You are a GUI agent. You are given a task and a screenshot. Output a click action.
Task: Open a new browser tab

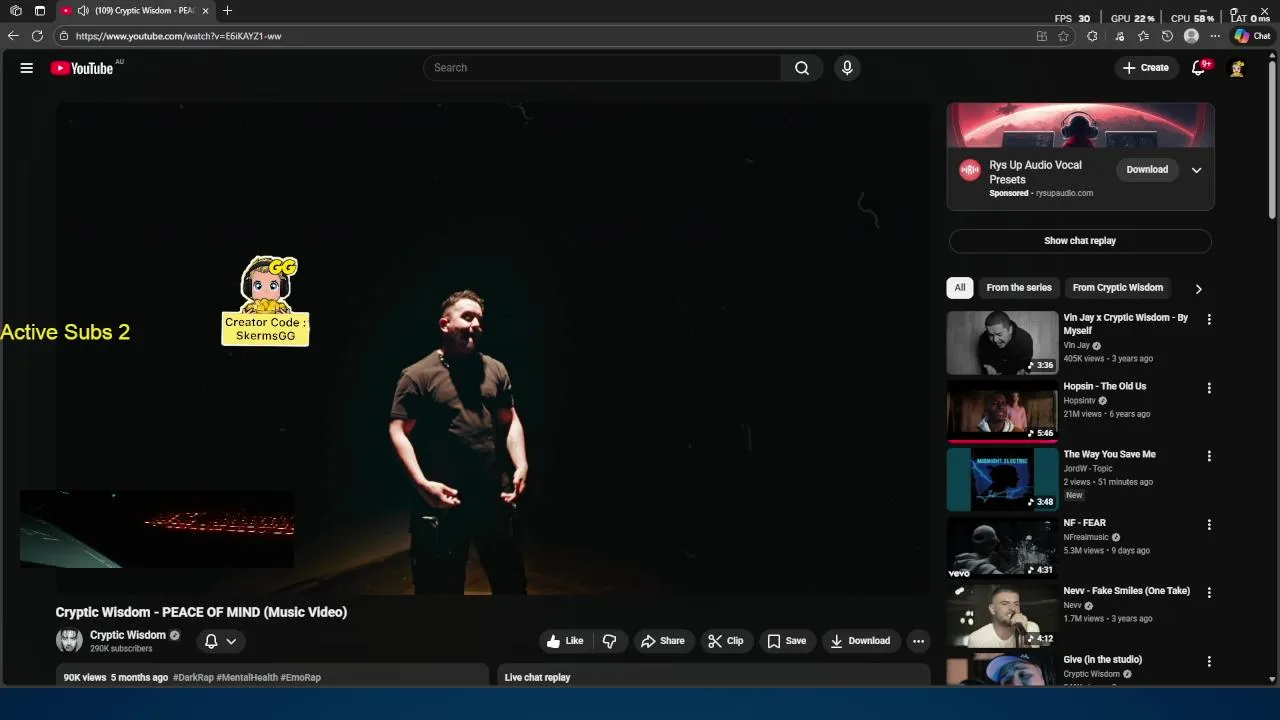[228, 10]
